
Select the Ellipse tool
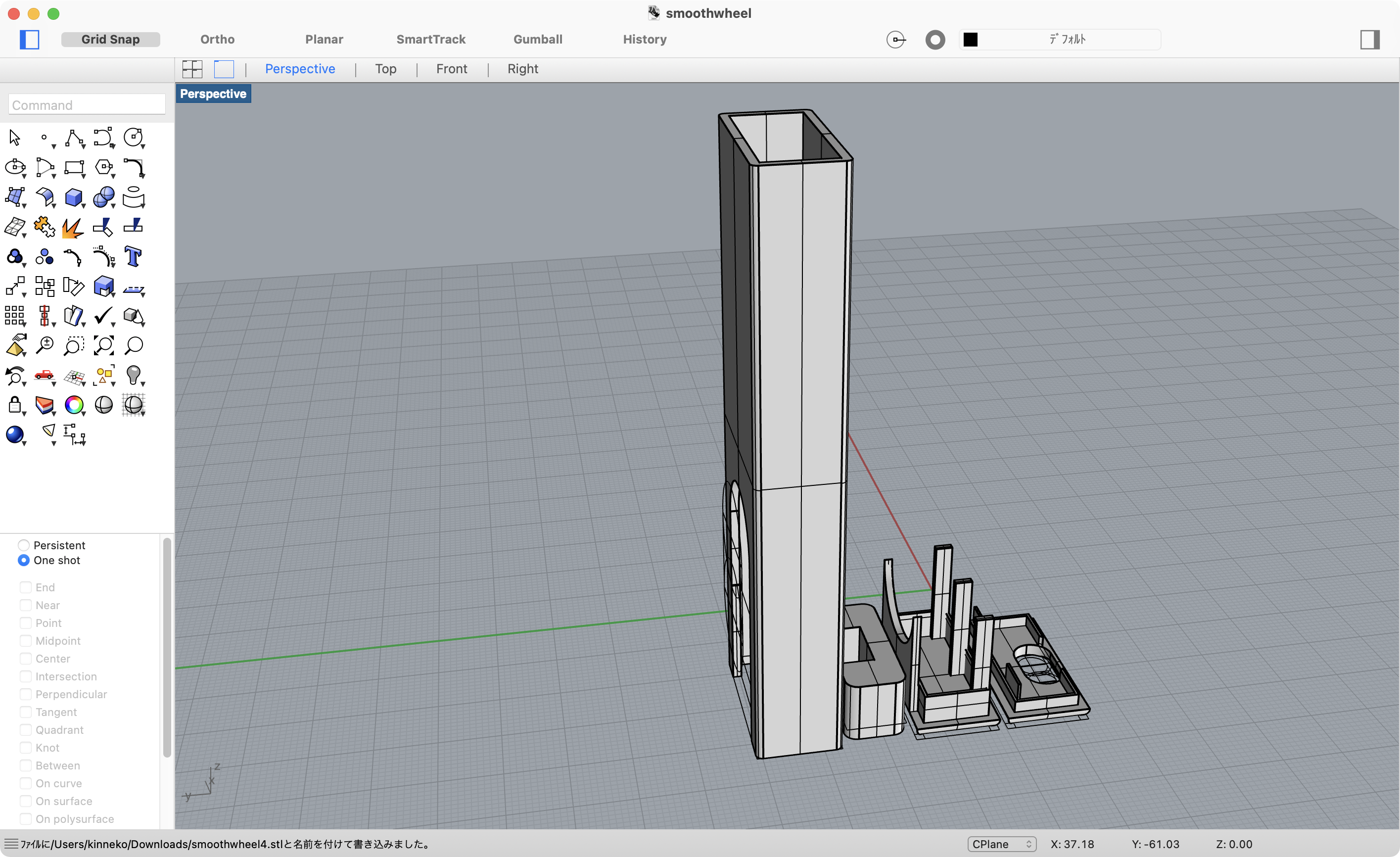tap(15, 167)
